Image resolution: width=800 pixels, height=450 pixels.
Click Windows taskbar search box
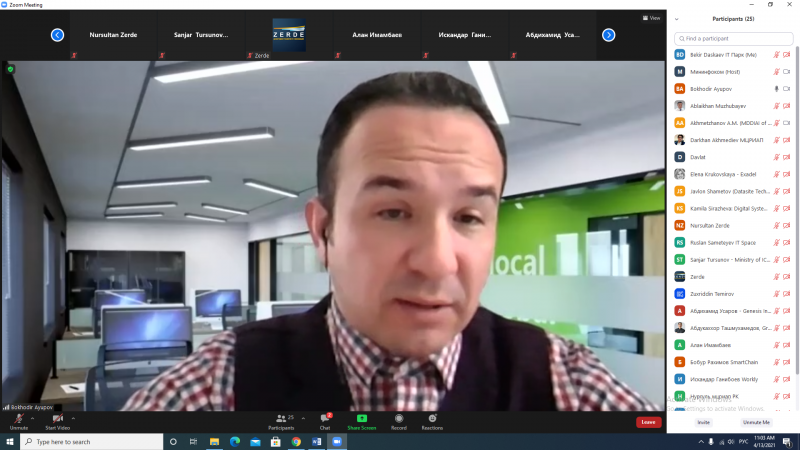92,442
